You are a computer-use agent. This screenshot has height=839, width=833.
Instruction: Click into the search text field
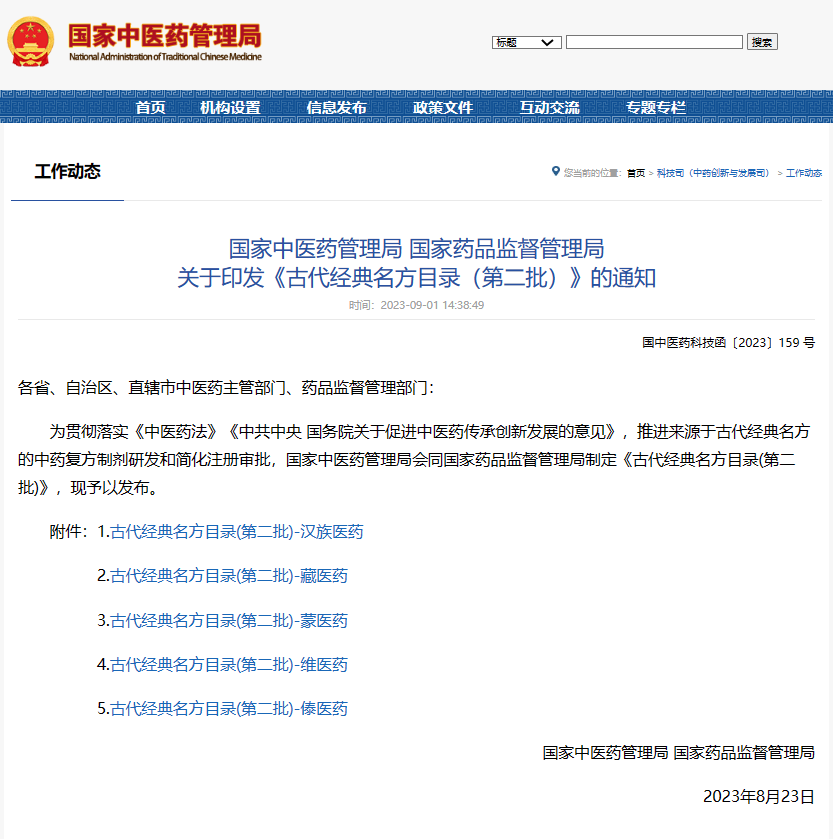pyautogui.click(x=654, y=42)
